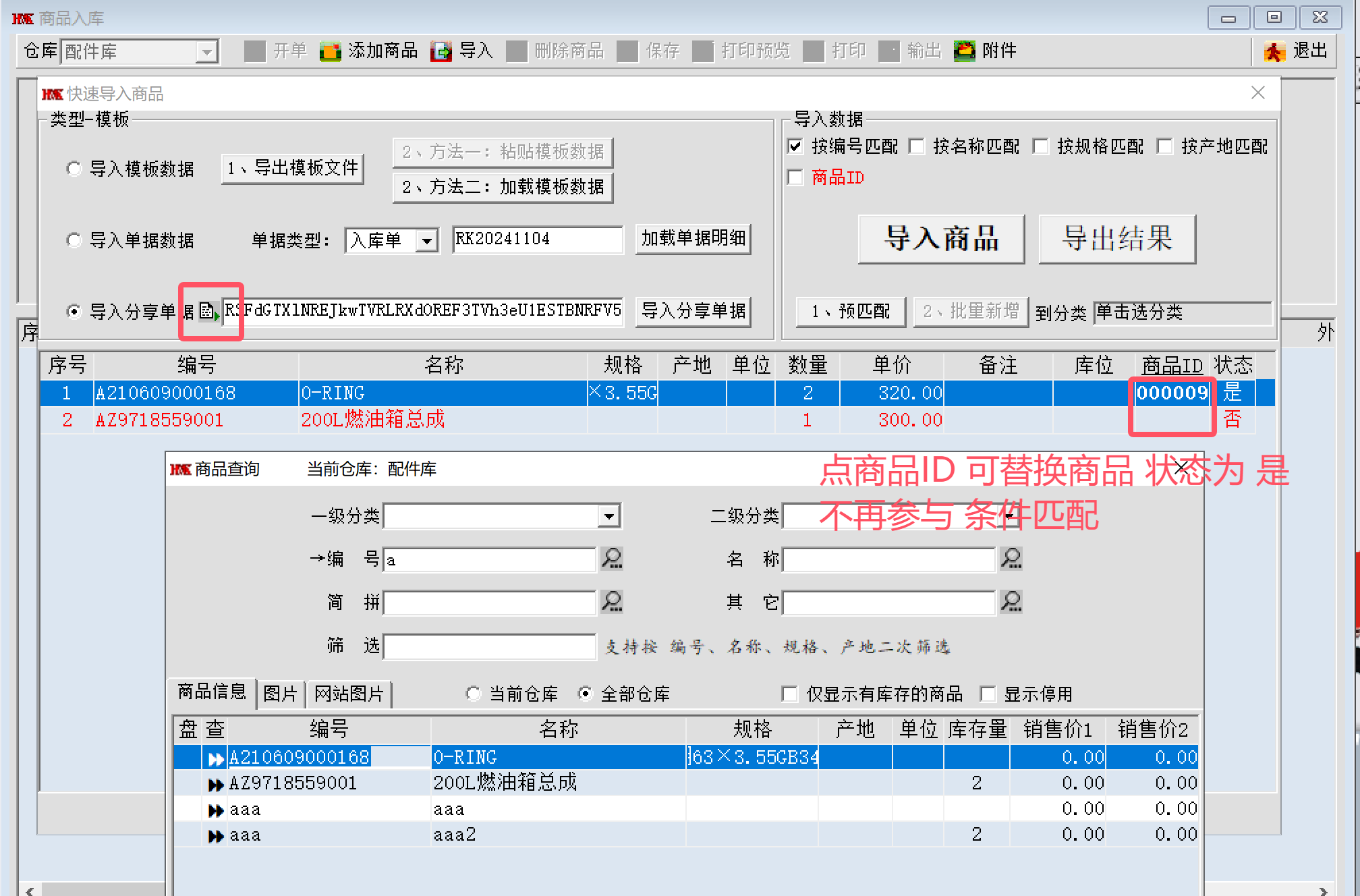This screenshot has width=1360, height=896.
Task: Click the 1、预匹配 button
Action: (851, 312)
